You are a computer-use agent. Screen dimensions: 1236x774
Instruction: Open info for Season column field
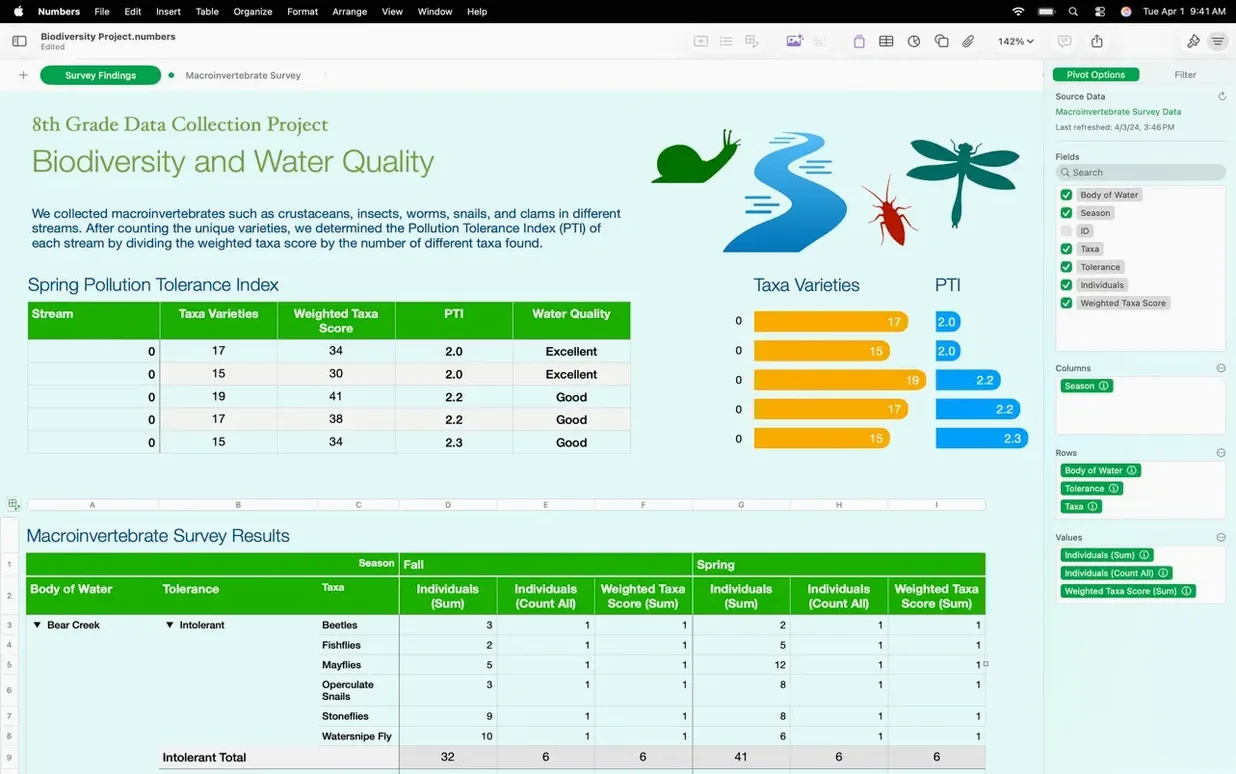point(1104,386)
